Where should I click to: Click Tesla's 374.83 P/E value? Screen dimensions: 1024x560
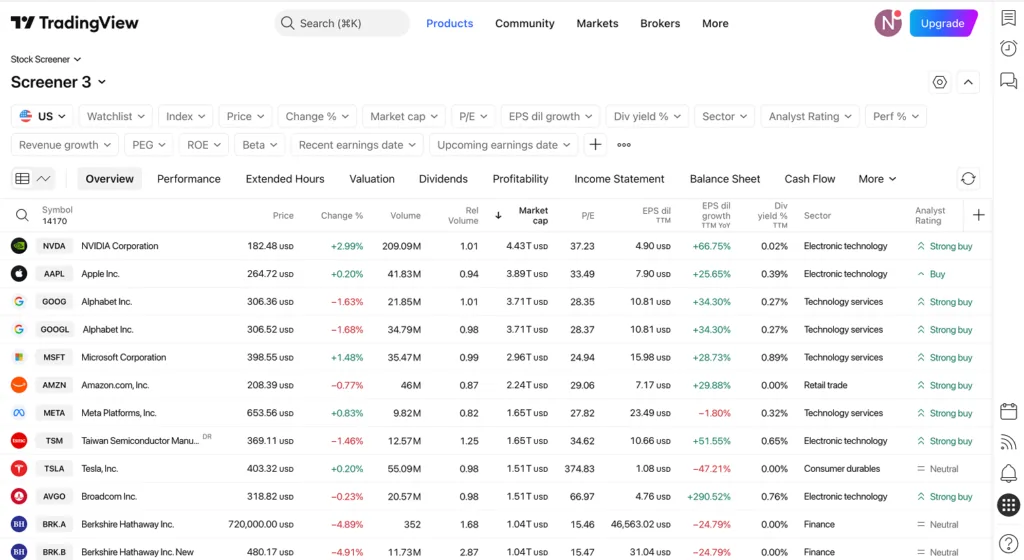(579, 469)
